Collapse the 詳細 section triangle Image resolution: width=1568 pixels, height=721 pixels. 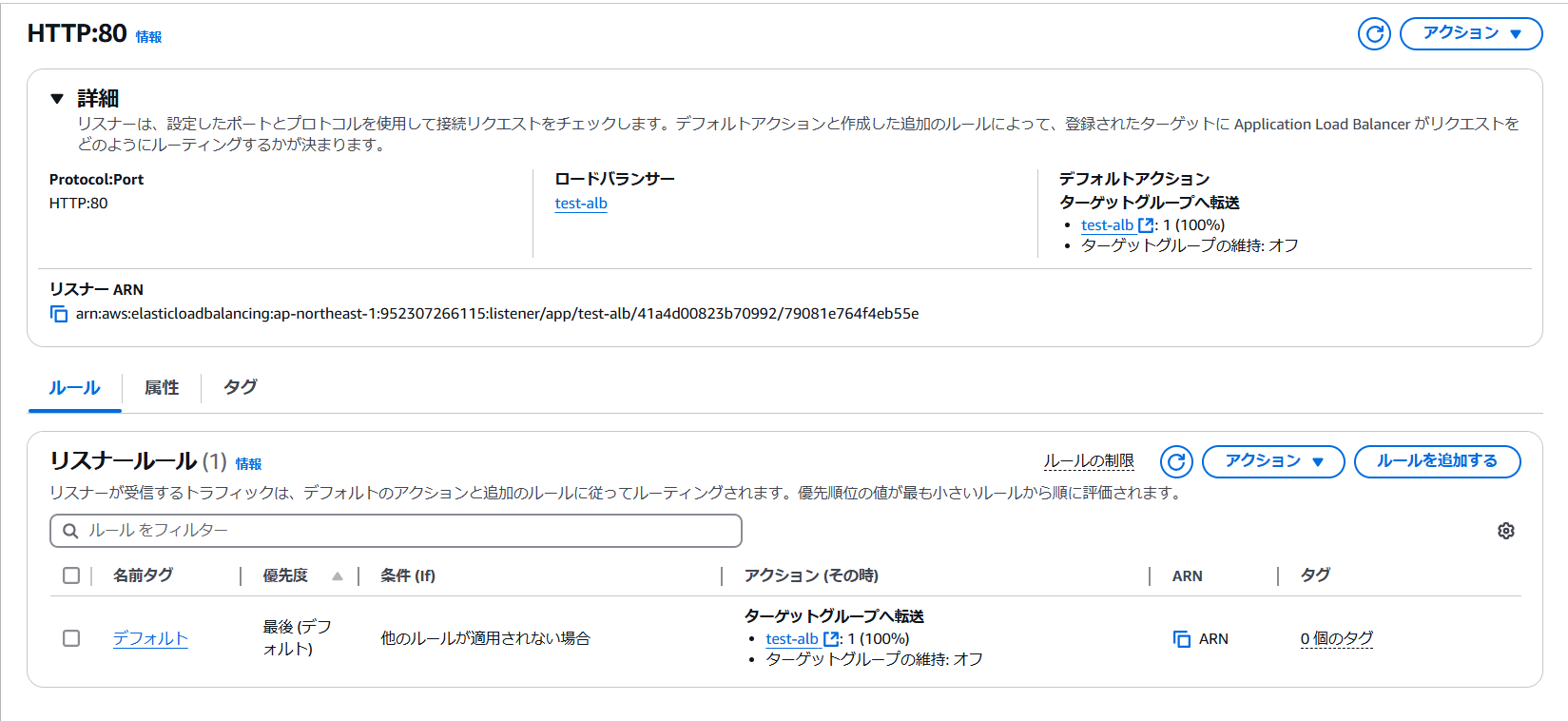point(57,98)
